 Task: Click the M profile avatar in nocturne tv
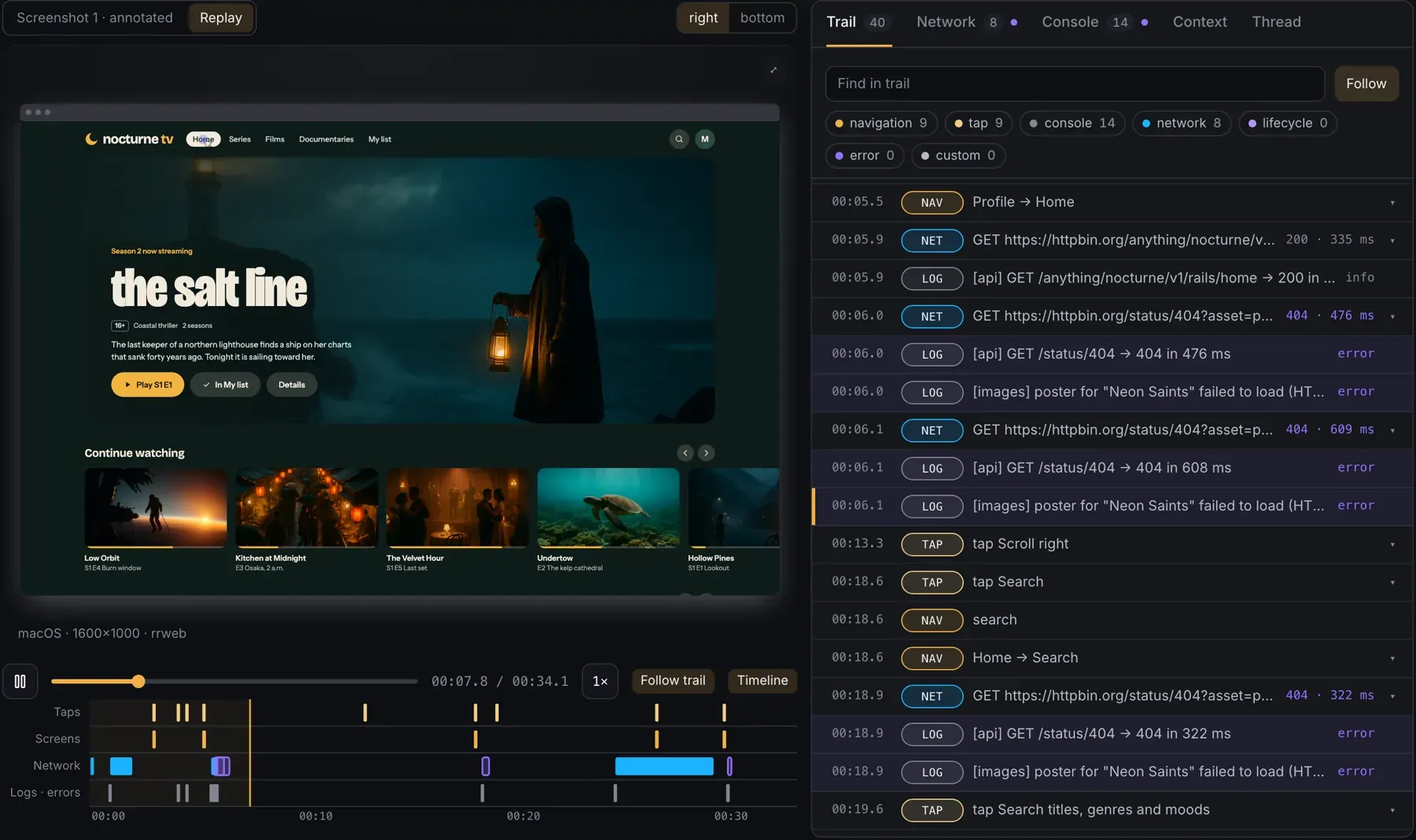click(x=705, y=139)
